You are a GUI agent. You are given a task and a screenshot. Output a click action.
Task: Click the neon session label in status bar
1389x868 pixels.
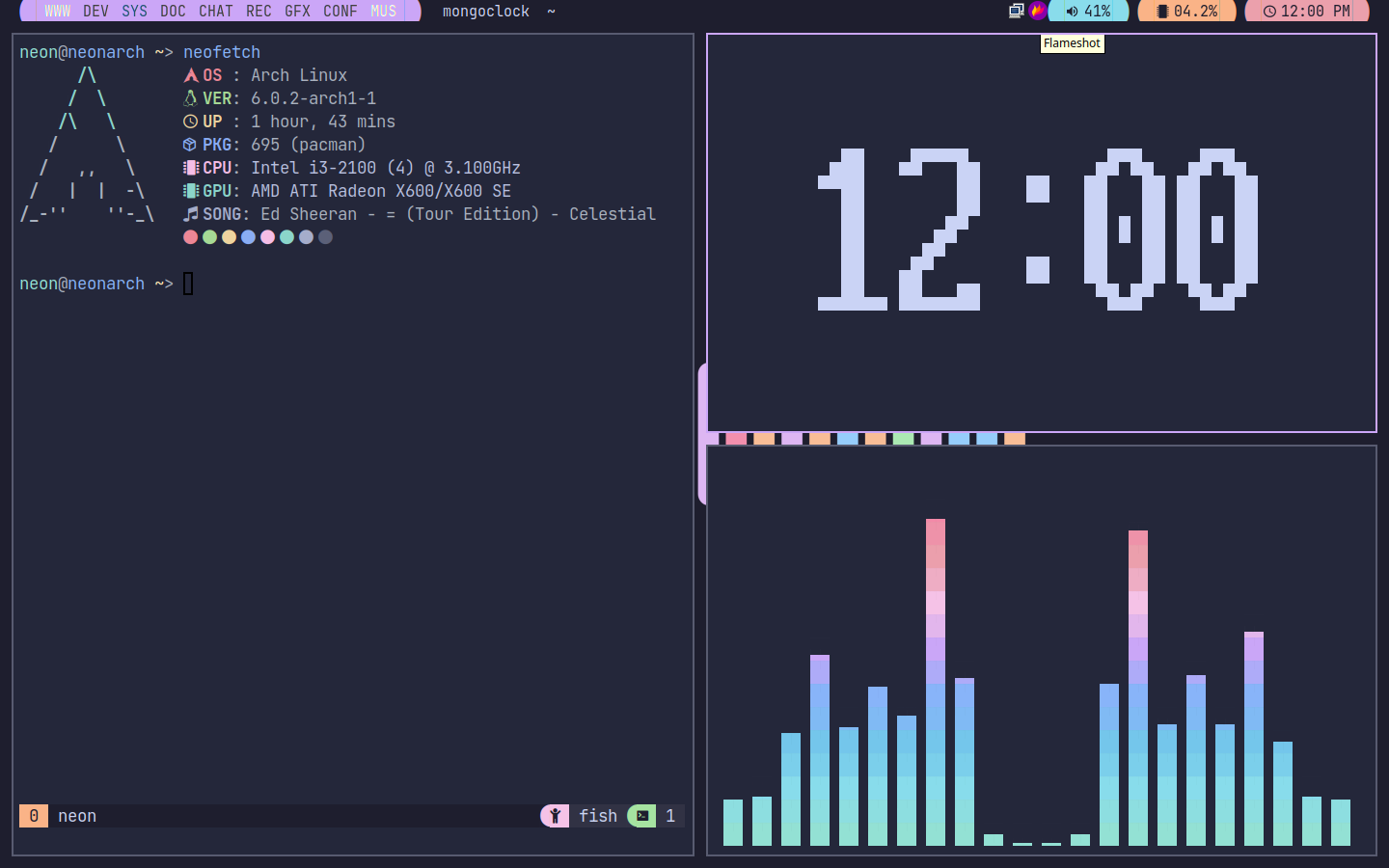76,816
